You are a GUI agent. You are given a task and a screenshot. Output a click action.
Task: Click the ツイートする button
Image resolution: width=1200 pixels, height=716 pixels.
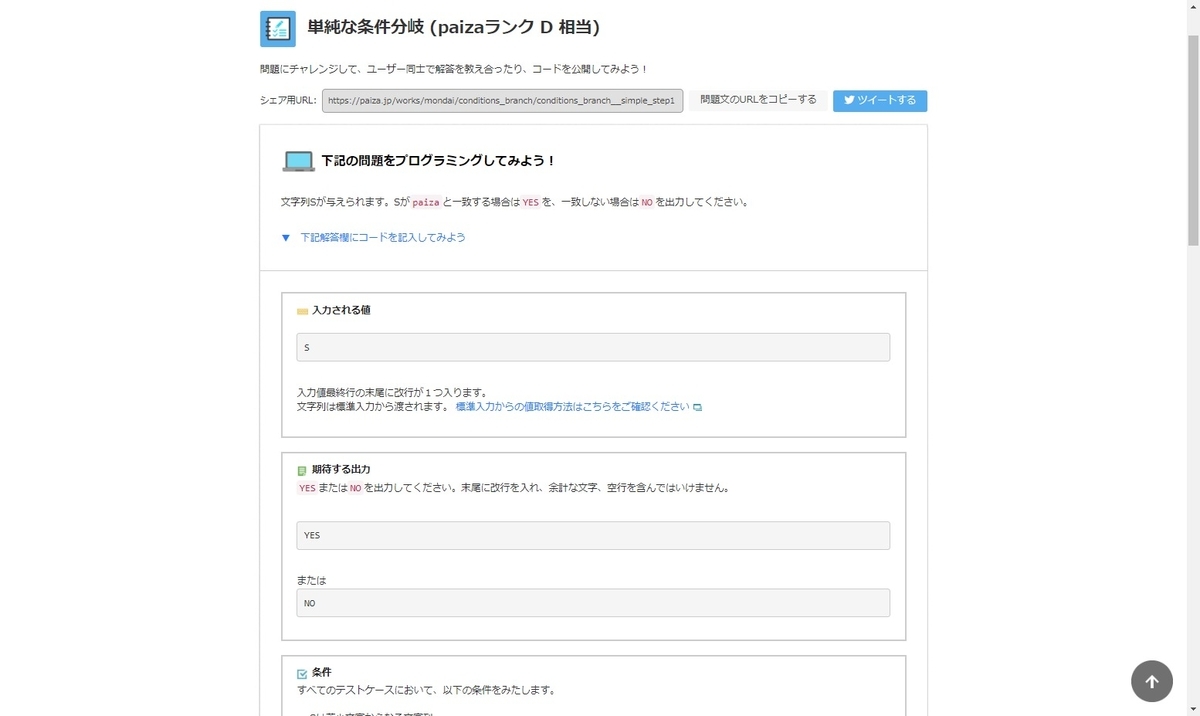(879, 100)
